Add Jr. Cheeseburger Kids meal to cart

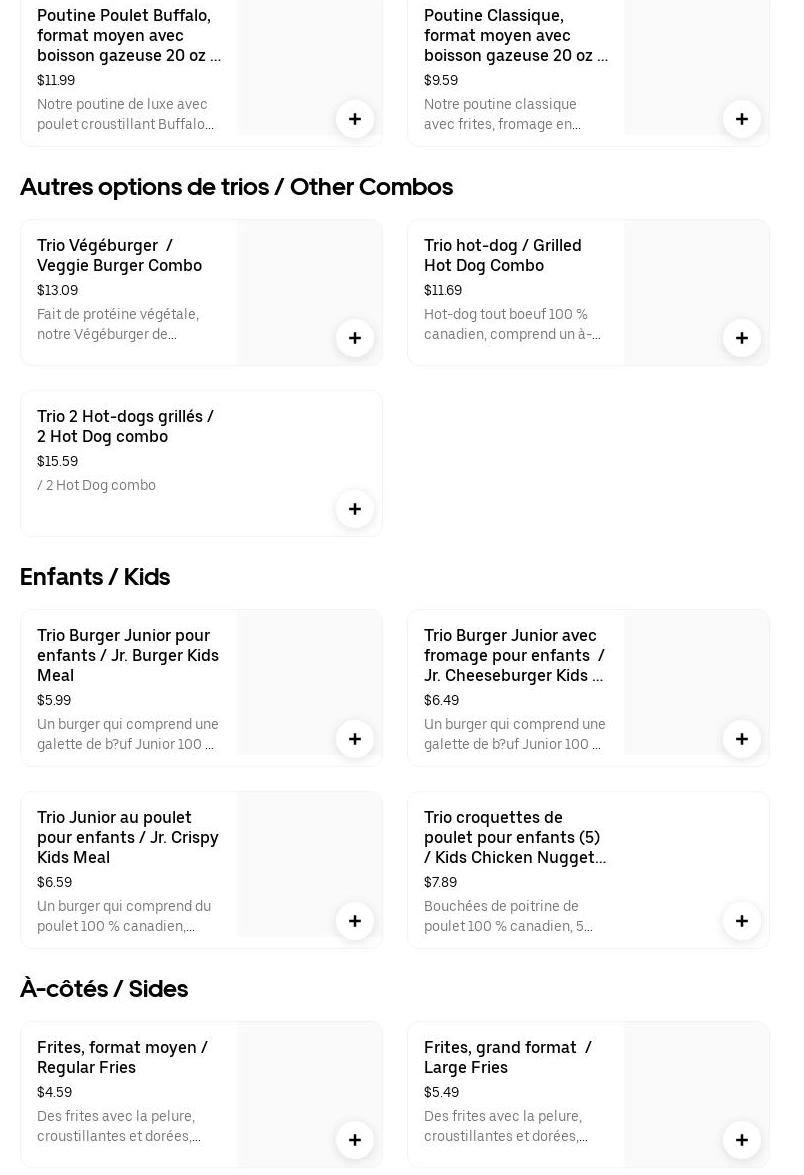coord(742,739)
